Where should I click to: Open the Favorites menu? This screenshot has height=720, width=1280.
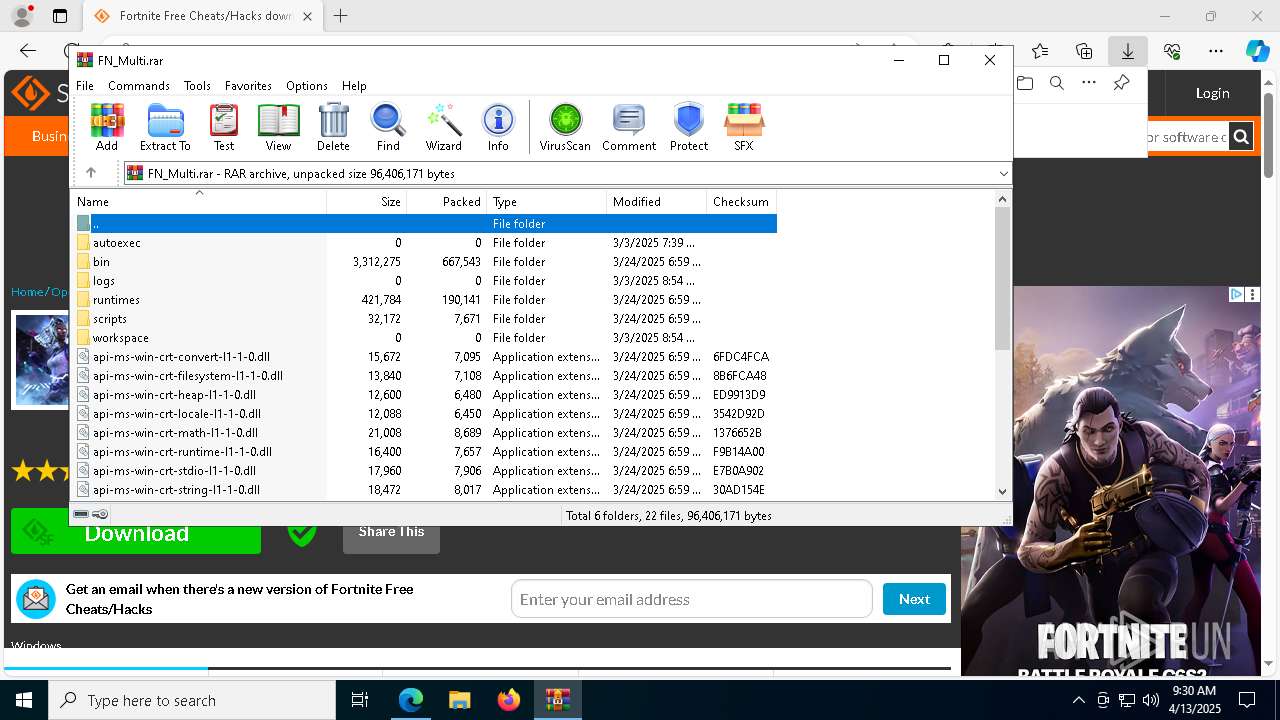click(248, 86)
